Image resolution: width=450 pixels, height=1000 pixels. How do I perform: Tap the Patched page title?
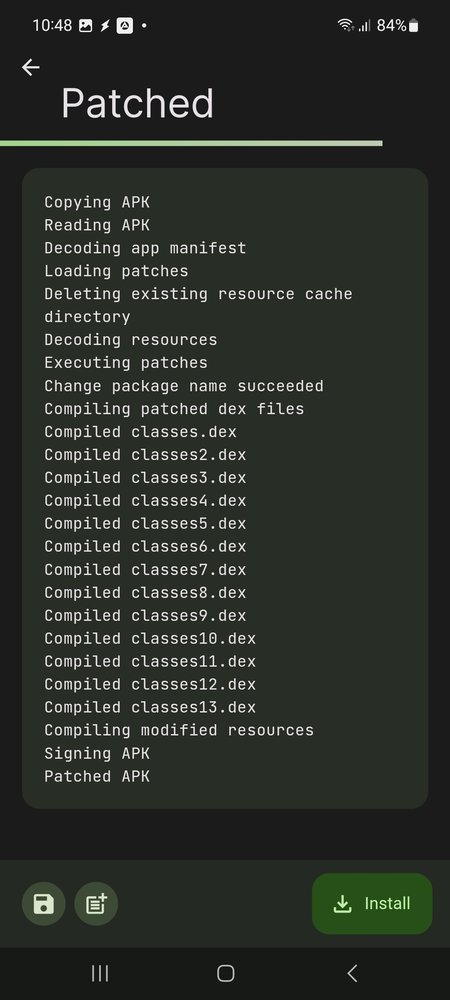137,103
